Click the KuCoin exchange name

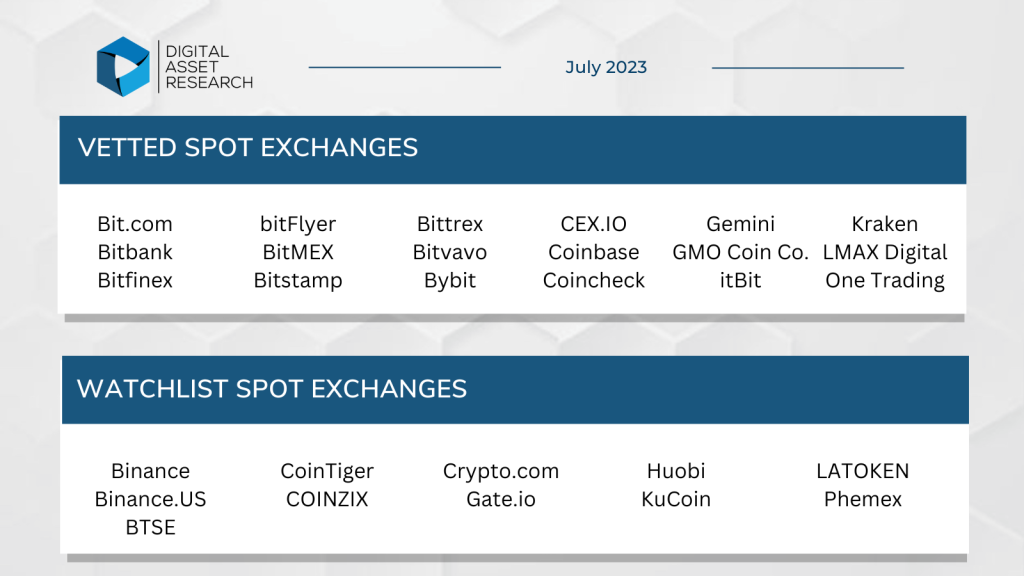(676, 499)
